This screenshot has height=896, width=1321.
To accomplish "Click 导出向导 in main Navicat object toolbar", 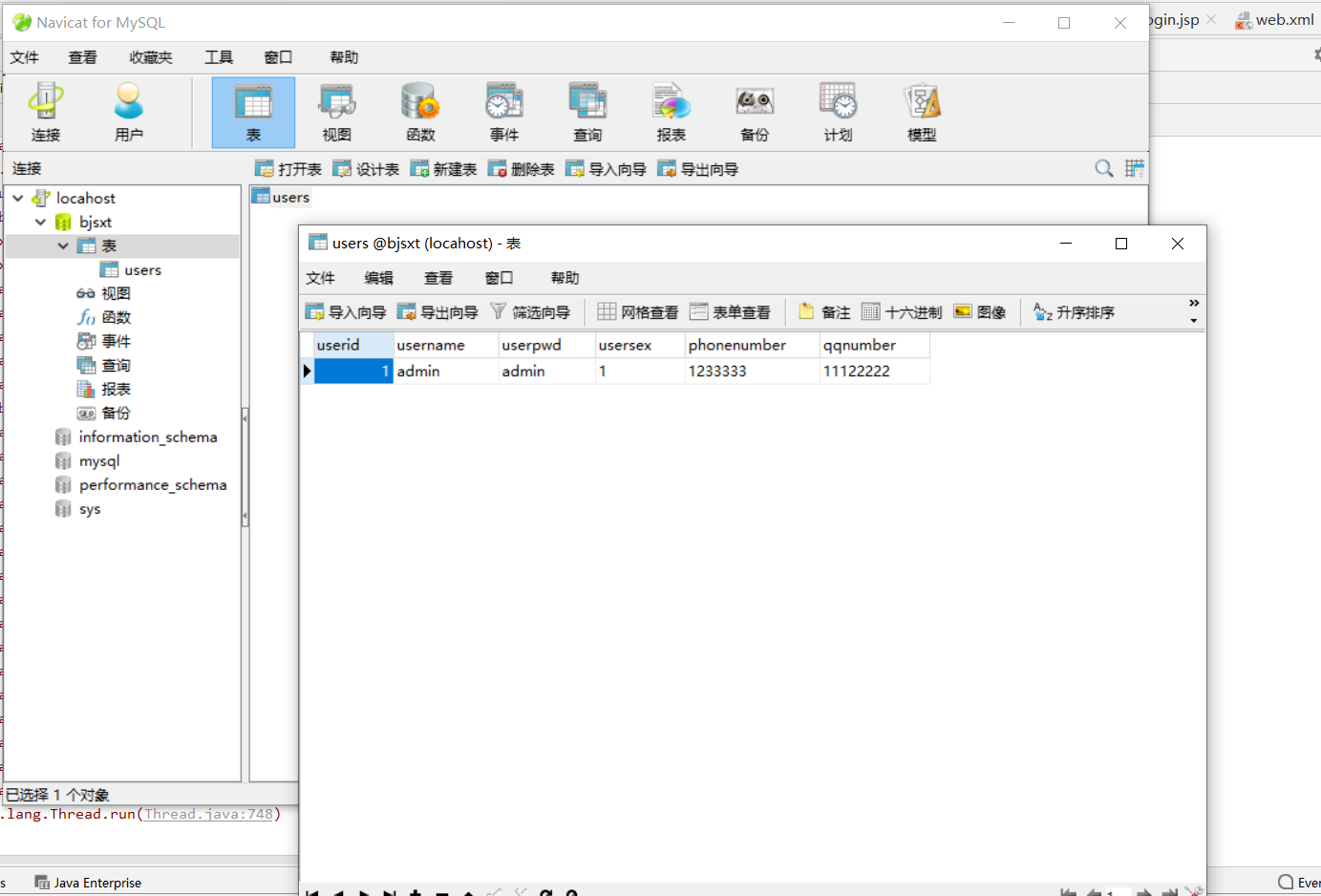I will tap(697, 169).
